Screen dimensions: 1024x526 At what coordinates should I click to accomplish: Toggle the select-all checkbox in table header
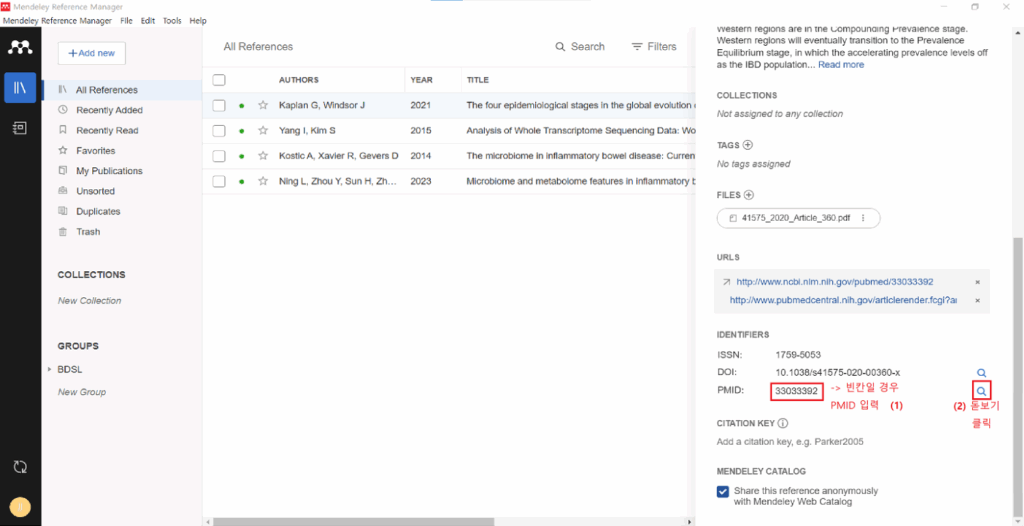[219, 80]
